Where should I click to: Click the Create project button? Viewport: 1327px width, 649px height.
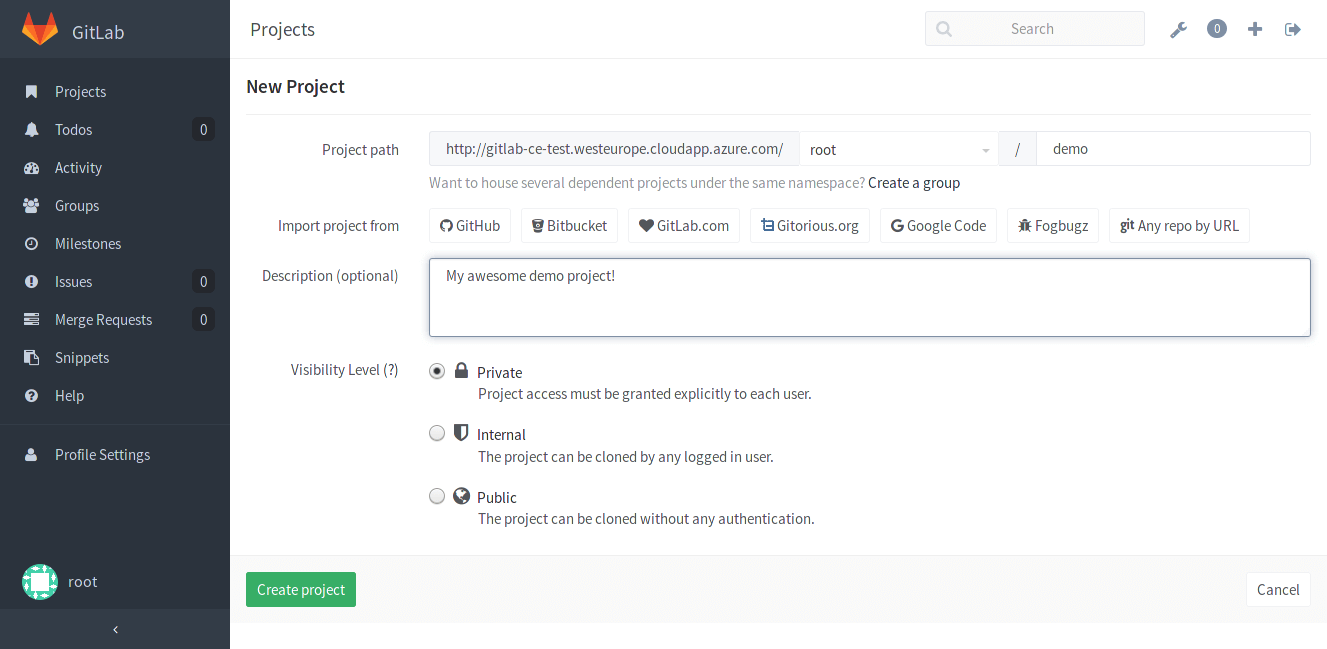pos(300,589)
